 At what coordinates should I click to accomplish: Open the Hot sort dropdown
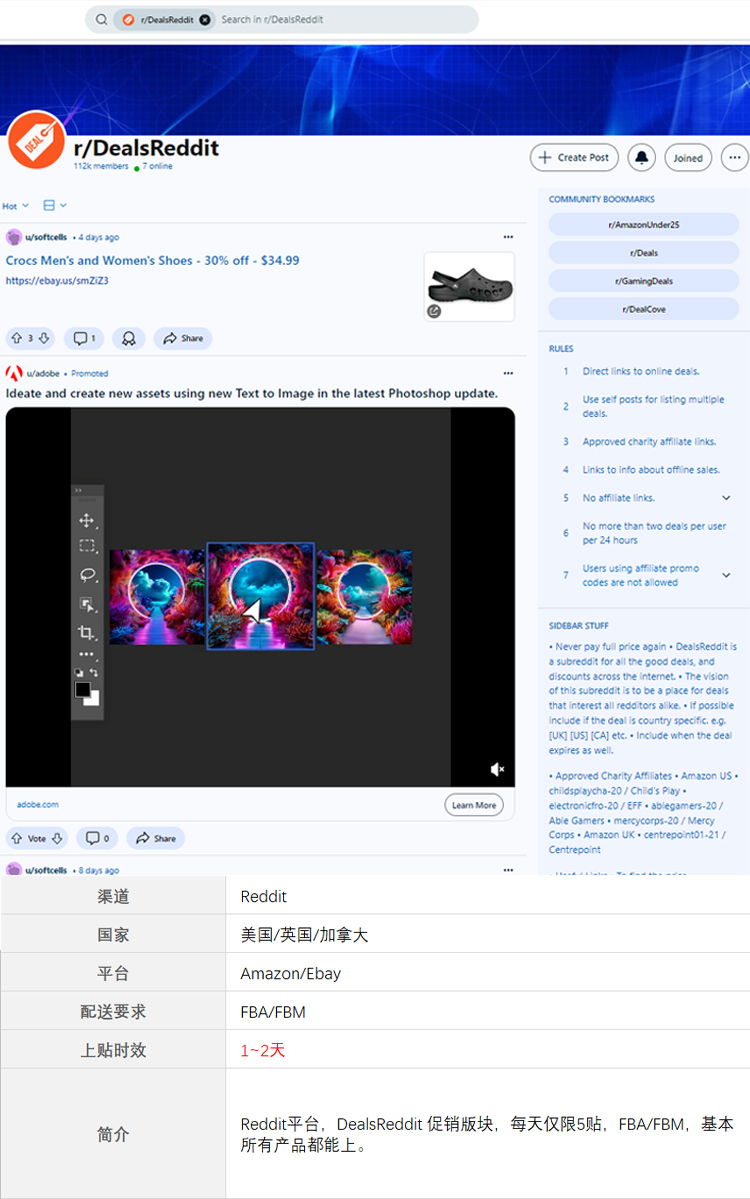[15, 206]
